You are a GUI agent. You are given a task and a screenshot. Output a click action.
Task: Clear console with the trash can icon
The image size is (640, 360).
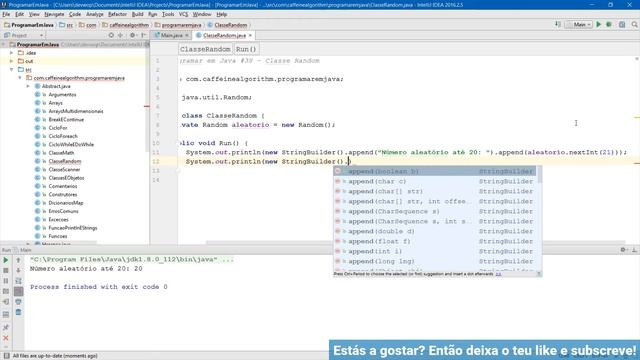18,312
